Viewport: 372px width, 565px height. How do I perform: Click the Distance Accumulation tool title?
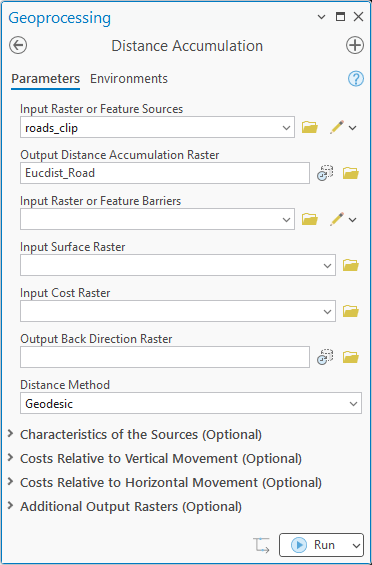[x=187, y=46]
